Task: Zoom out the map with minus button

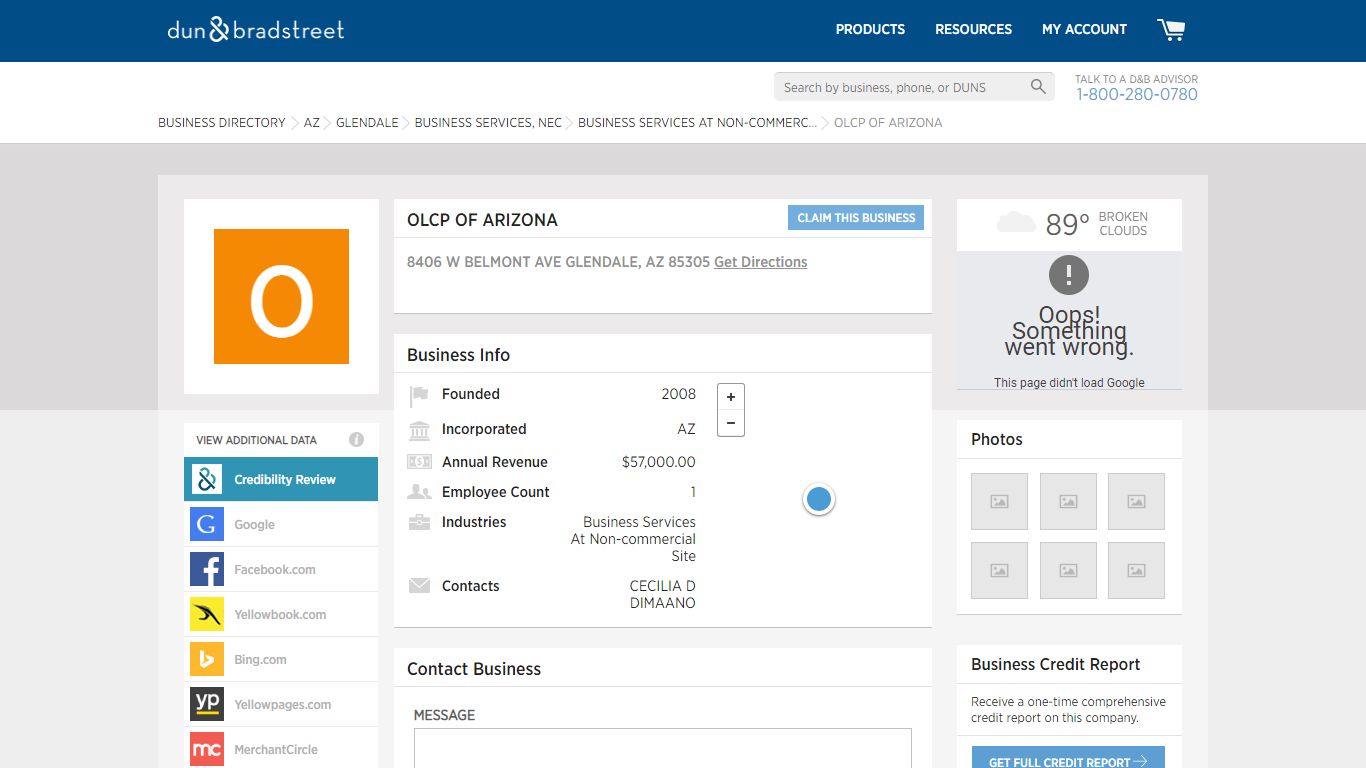Action: coord(731,423)
